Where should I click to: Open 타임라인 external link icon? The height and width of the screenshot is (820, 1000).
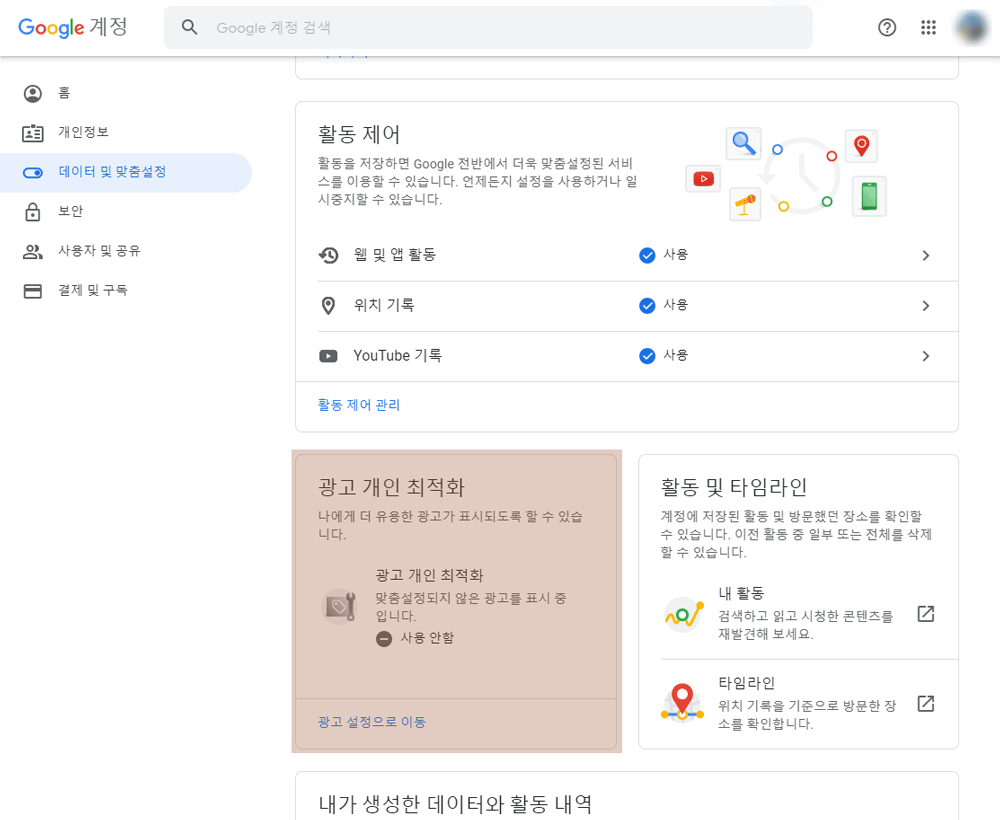(x=925, y=704)
